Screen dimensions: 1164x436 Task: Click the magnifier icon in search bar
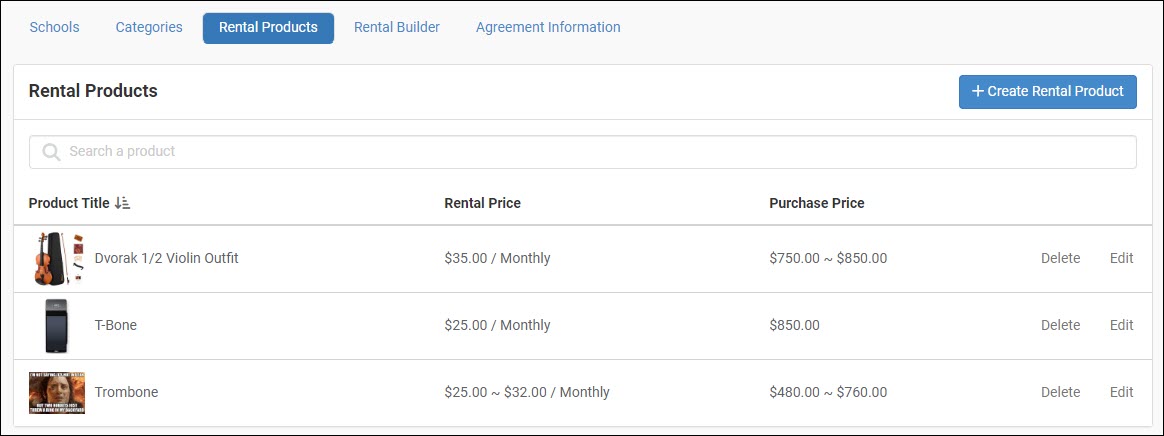point(50,152)
